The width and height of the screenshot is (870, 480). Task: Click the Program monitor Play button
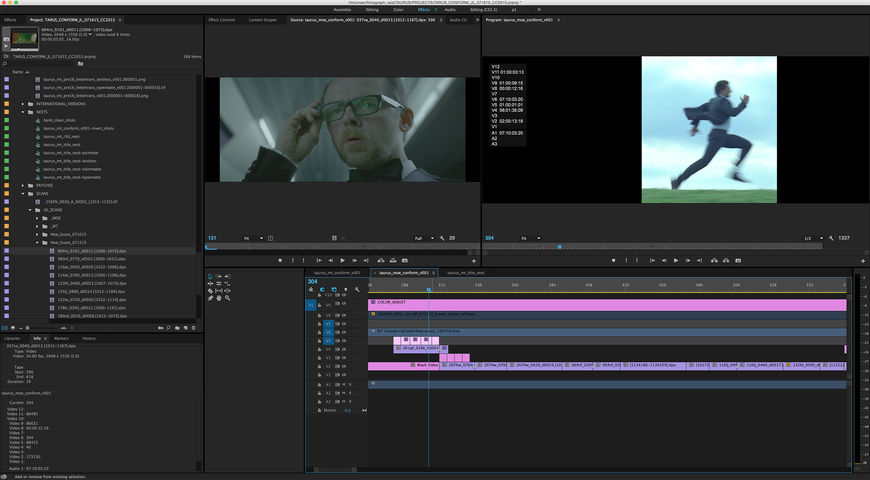point(676,260)
